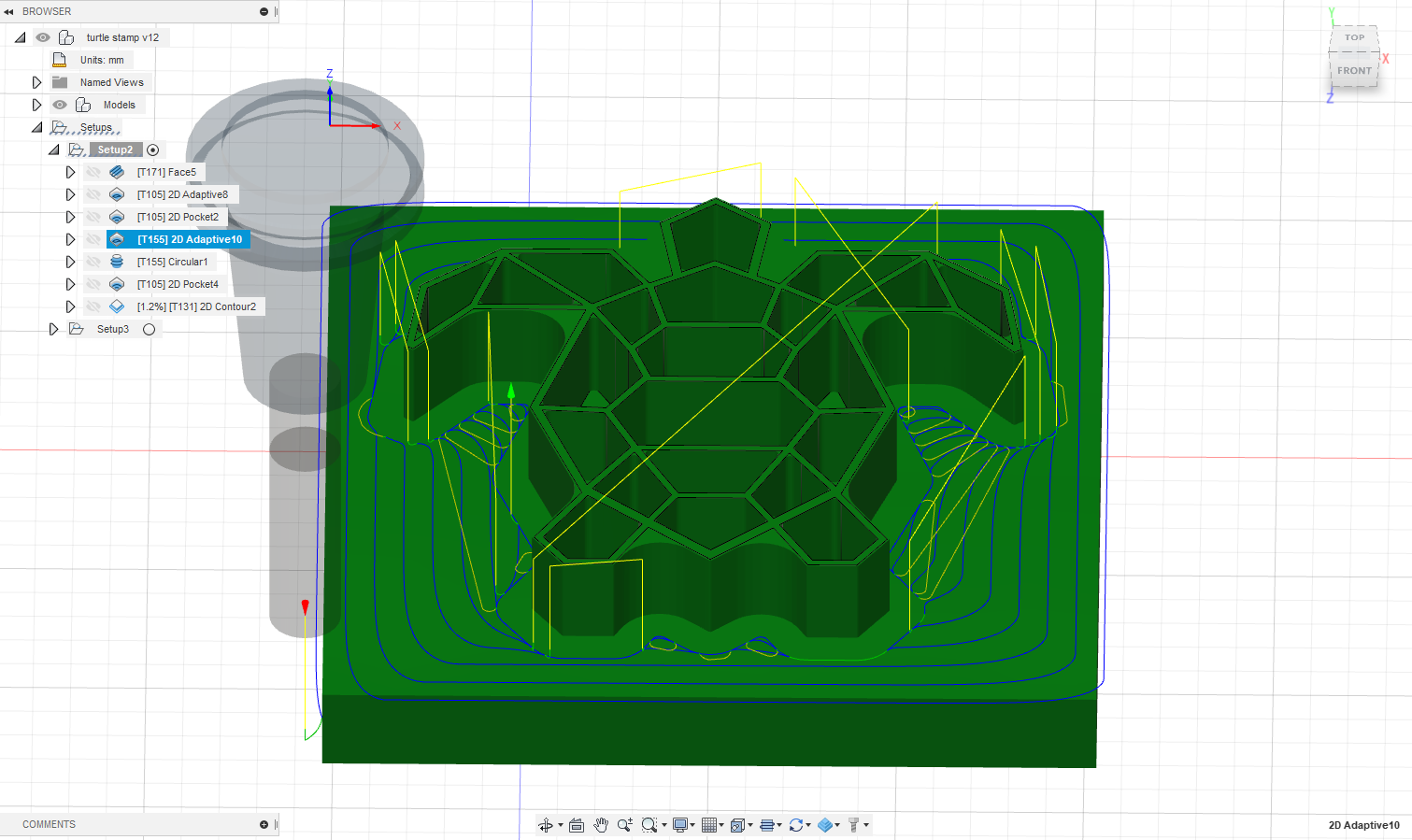Collapse the BROWSER panel with the double arrows
This screenshot has height=840, width=1412.
coord(9,11)
